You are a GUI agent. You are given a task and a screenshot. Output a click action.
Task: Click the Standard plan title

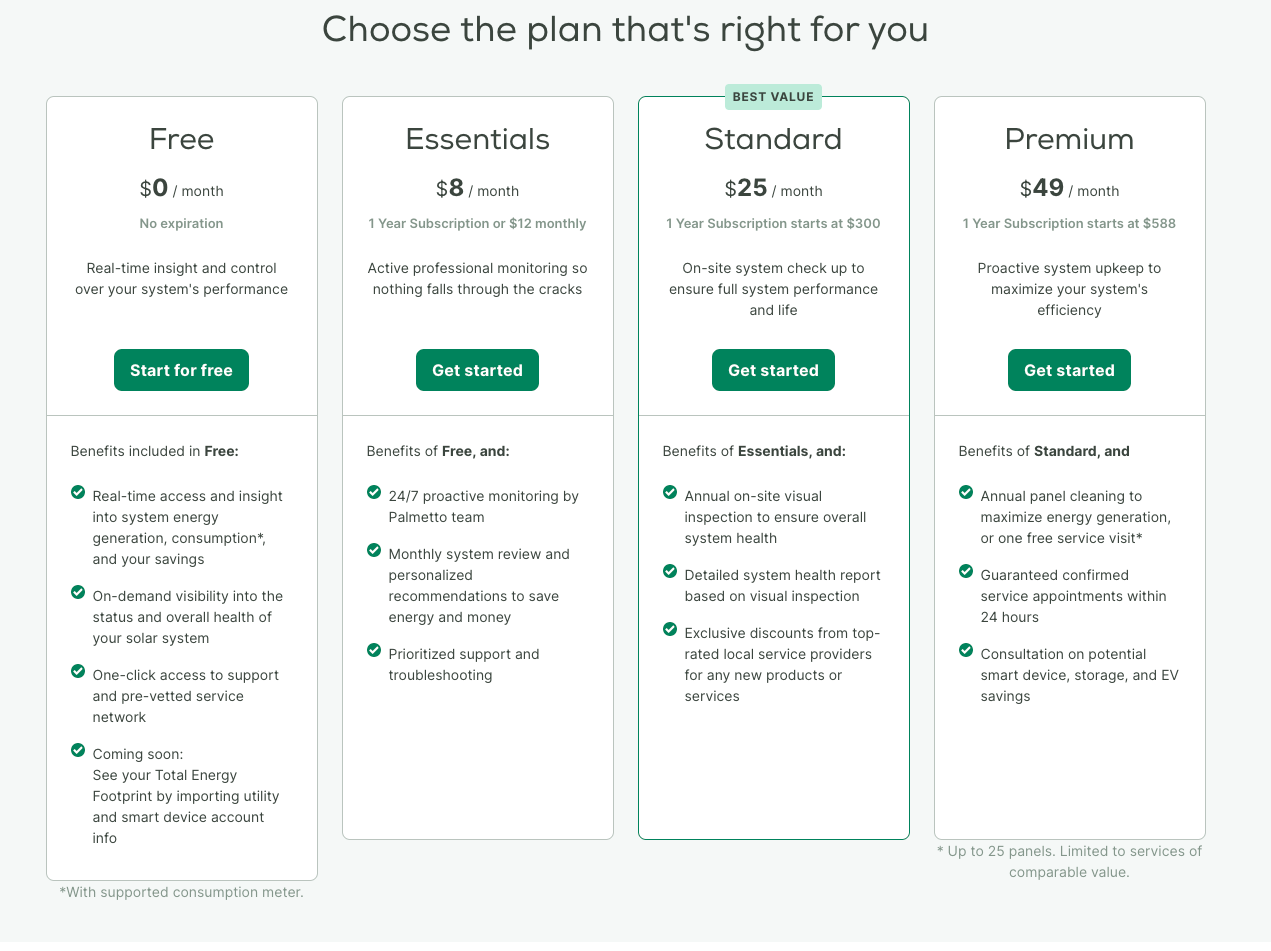(773, 139)
